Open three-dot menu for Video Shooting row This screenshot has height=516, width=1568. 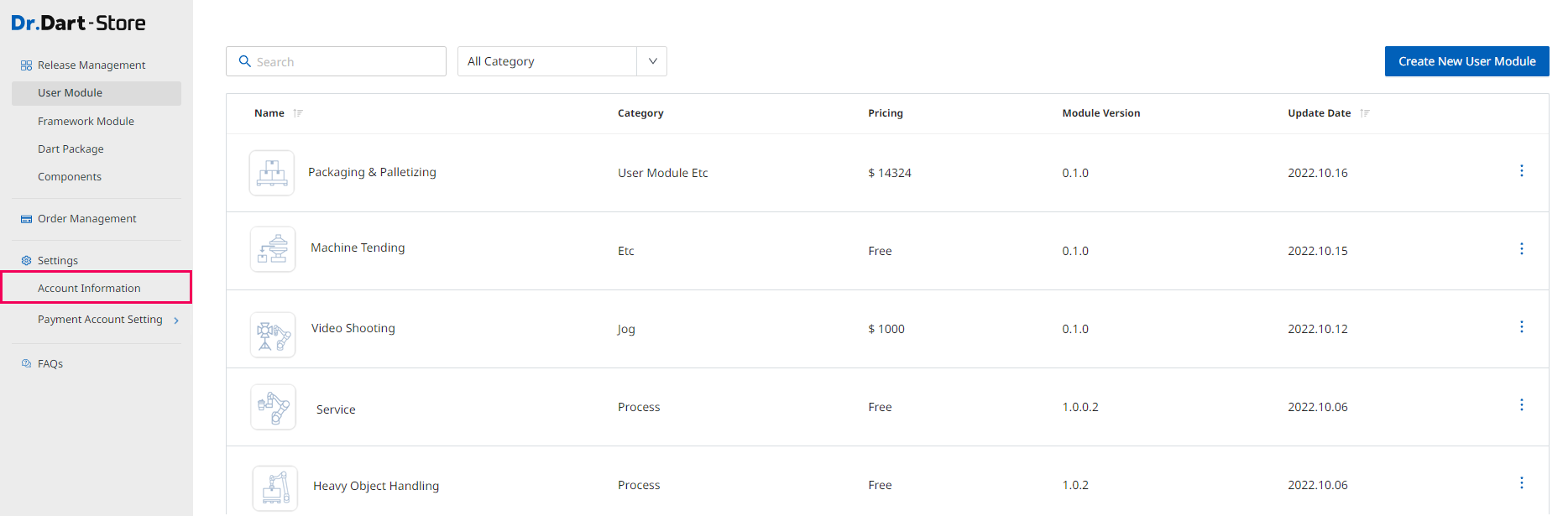[x=1521, y=327]
